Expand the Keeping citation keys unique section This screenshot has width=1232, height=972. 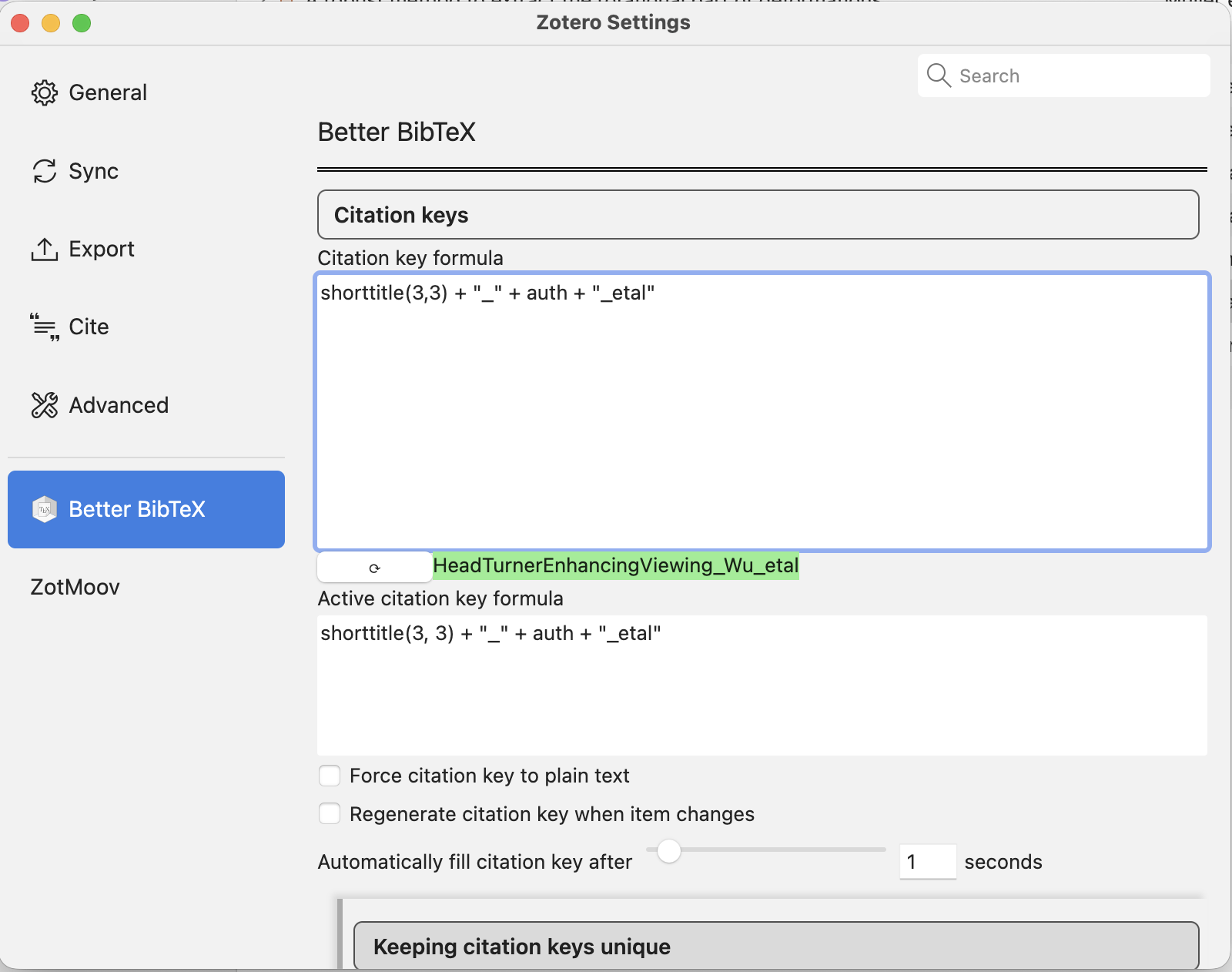click(776, 946)
